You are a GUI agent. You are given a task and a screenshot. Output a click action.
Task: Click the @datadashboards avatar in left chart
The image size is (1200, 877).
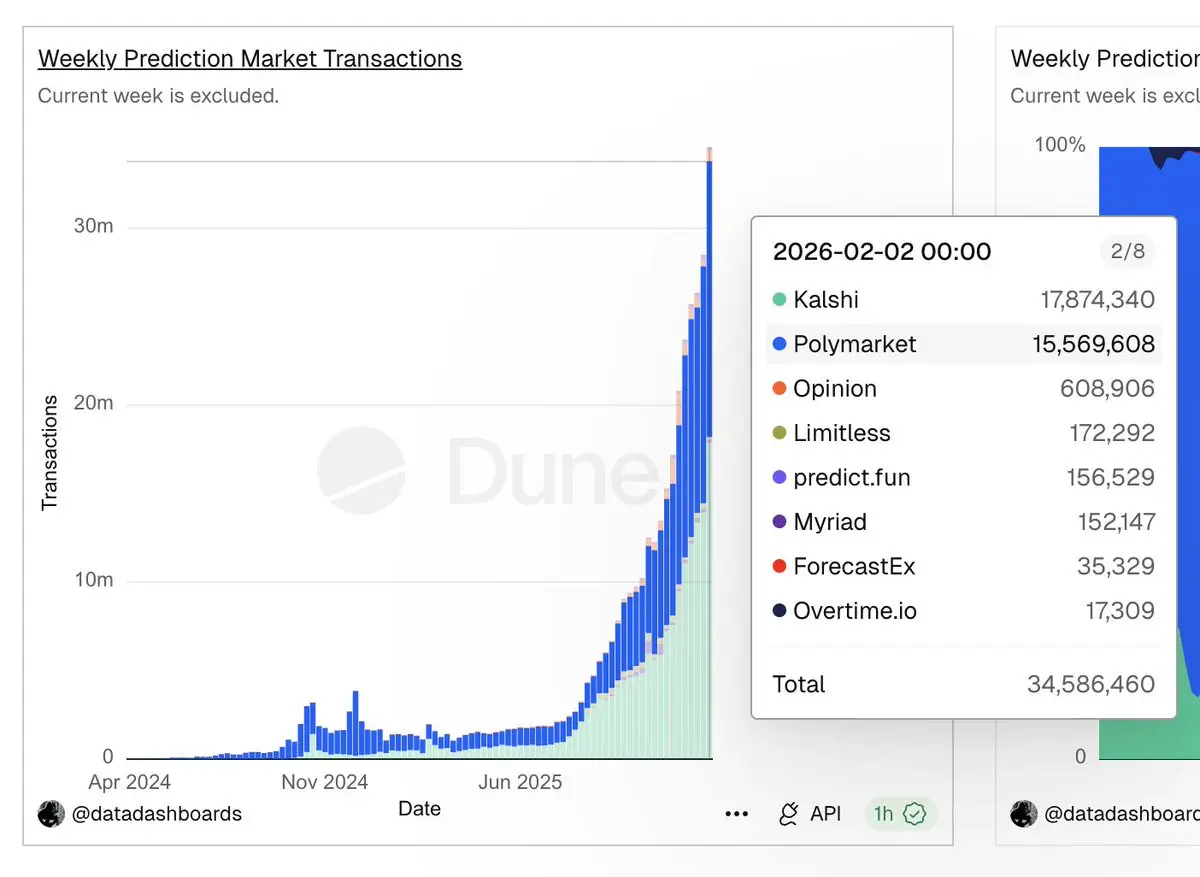click(51, 814)
